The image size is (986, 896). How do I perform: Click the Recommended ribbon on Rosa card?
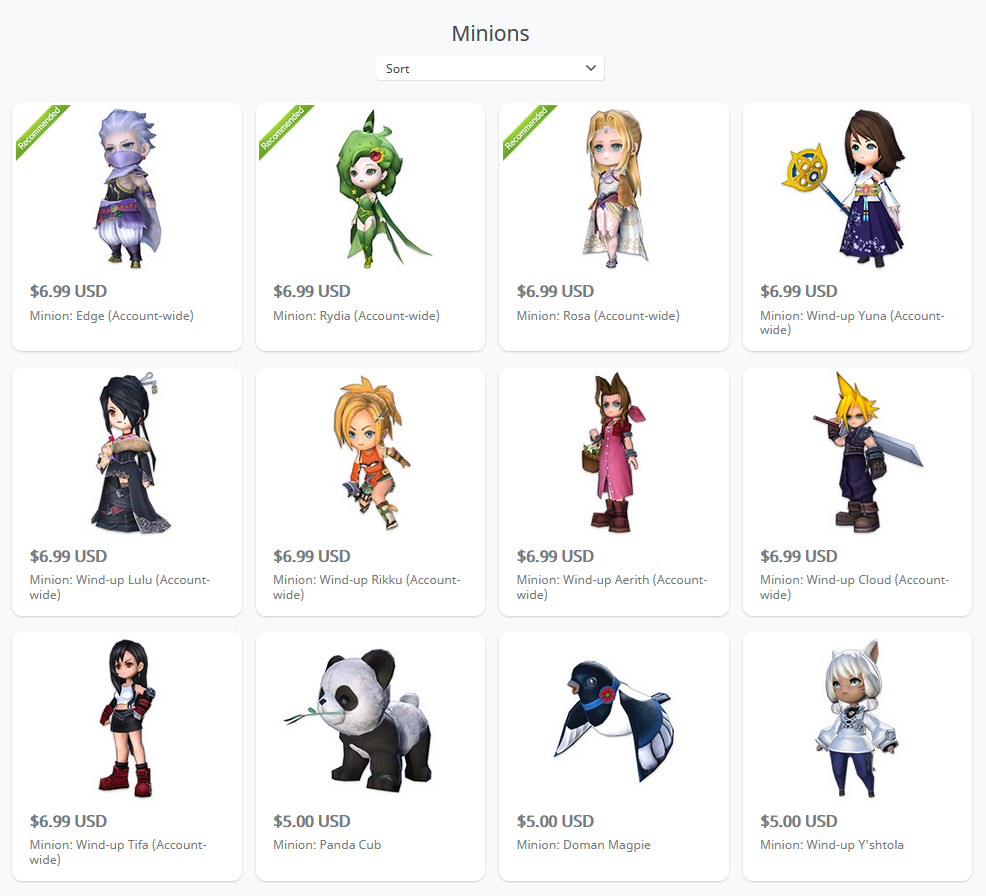pyautogui.click(x=526, y=129)
